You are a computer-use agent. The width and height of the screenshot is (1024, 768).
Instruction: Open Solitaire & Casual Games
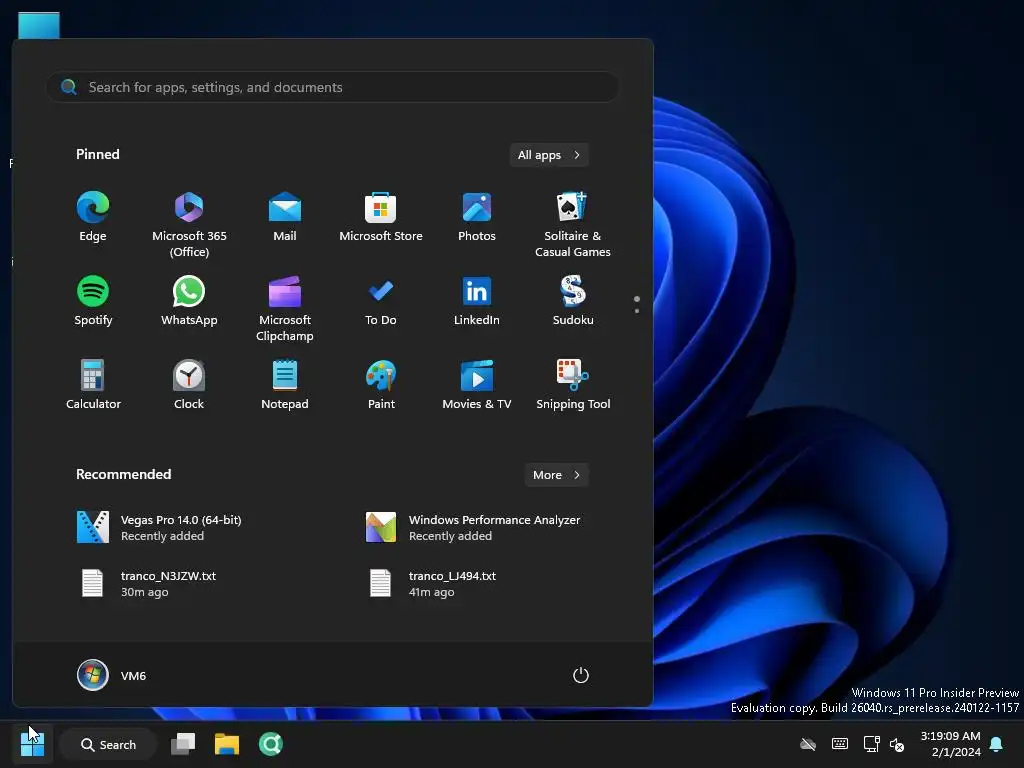(573, 225)
